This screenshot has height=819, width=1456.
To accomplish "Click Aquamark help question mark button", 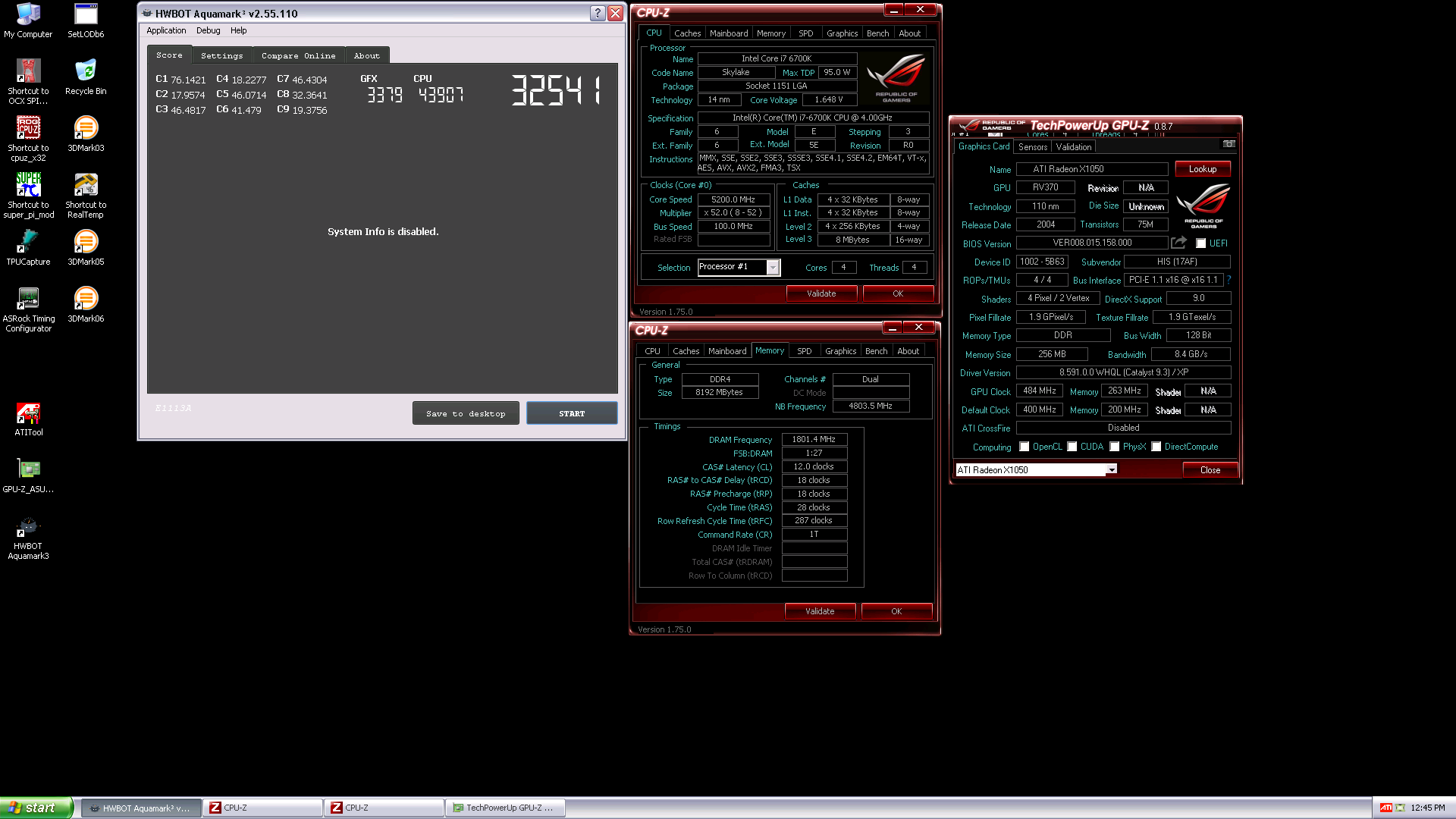I will point(598,13).
